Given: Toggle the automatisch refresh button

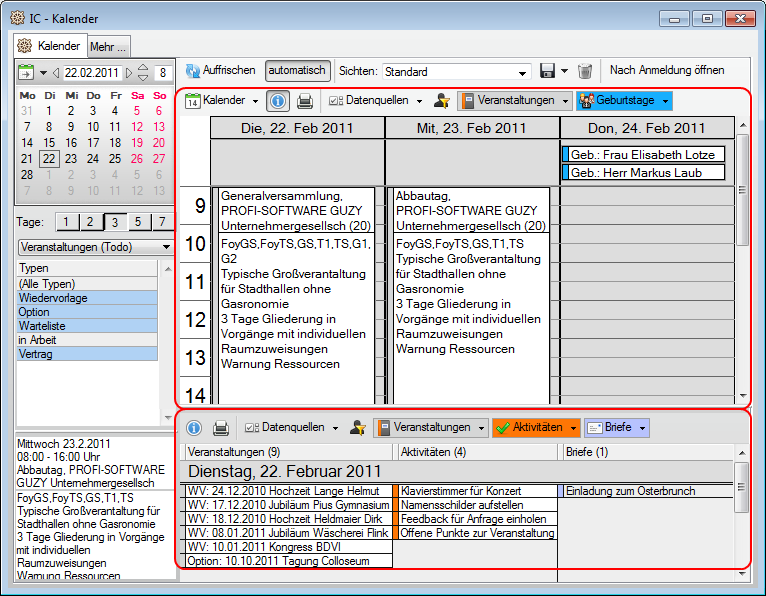Looking at the screenshot, I should (x=297, y=71).
